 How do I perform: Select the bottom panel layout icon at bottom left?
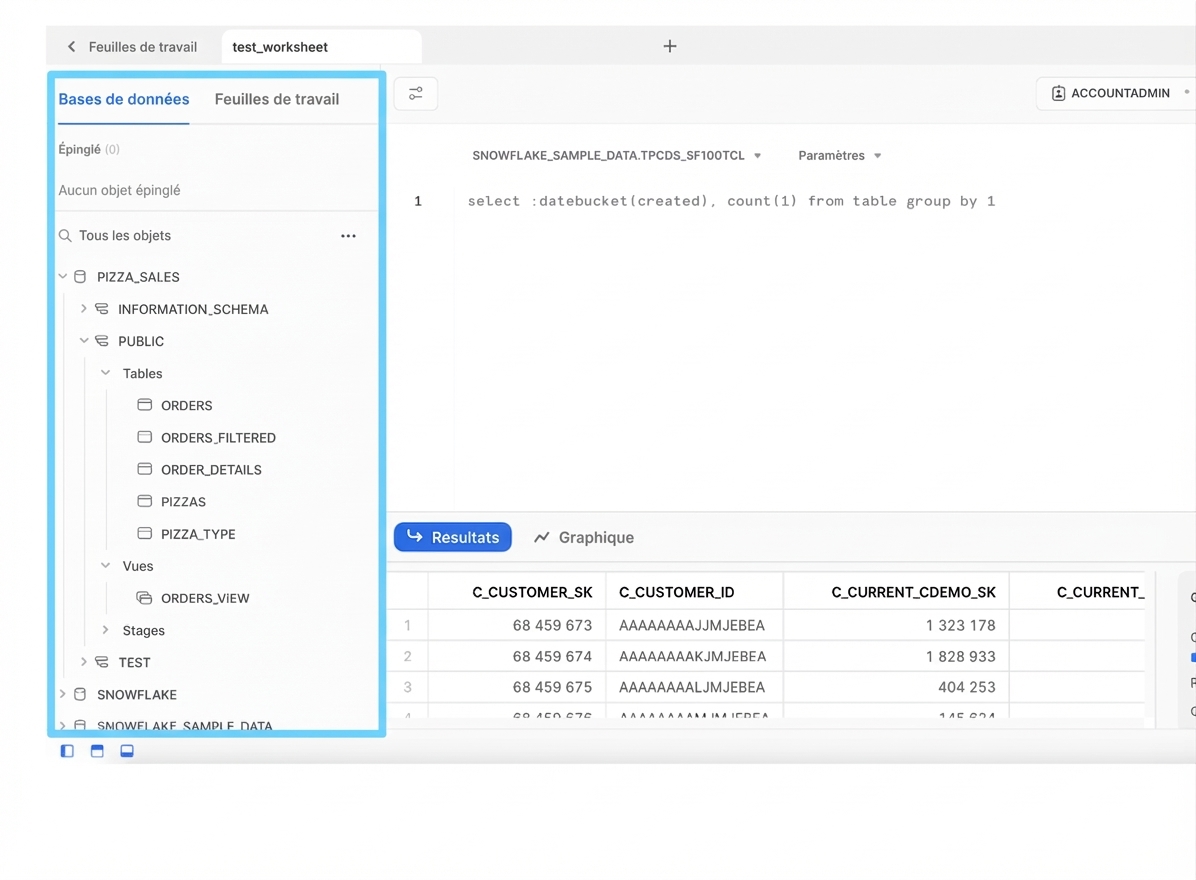pyautogui.click(x=126, y=750)
